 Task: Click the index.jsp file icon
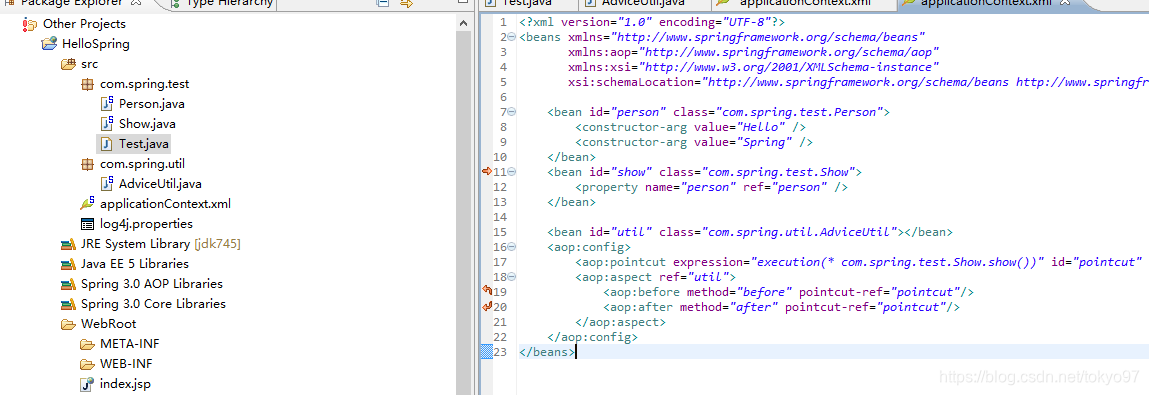tap(87, 383)
